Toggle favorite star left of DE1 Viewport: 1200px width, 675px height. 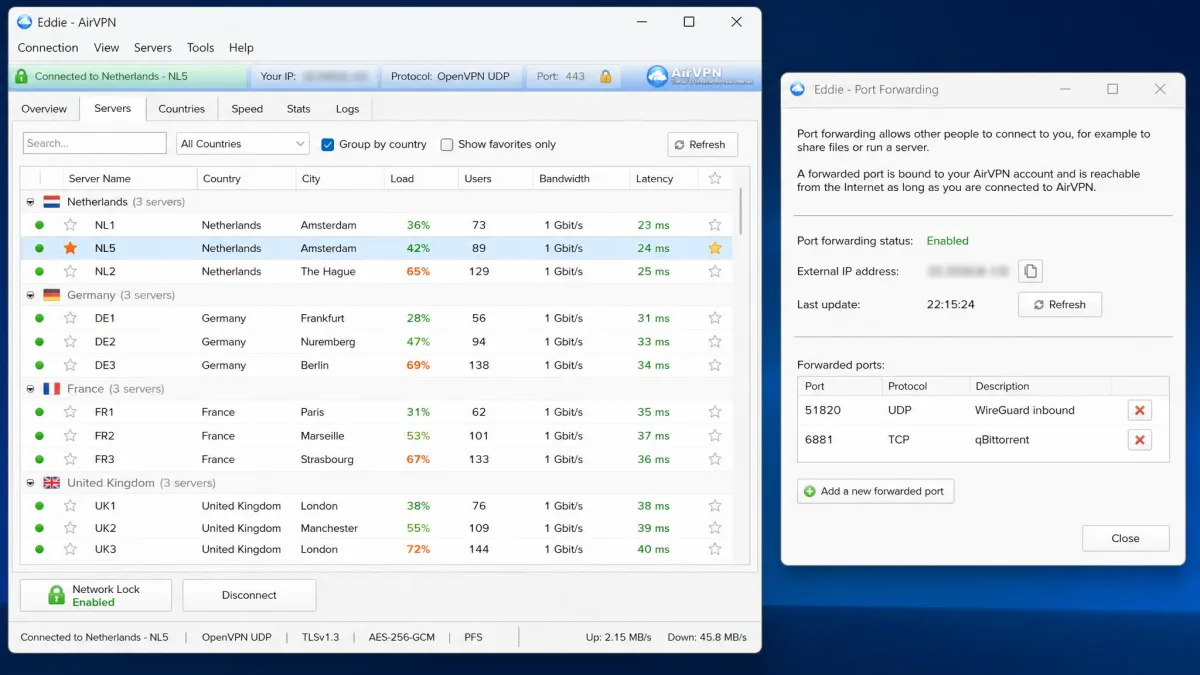tap(70, 318)
